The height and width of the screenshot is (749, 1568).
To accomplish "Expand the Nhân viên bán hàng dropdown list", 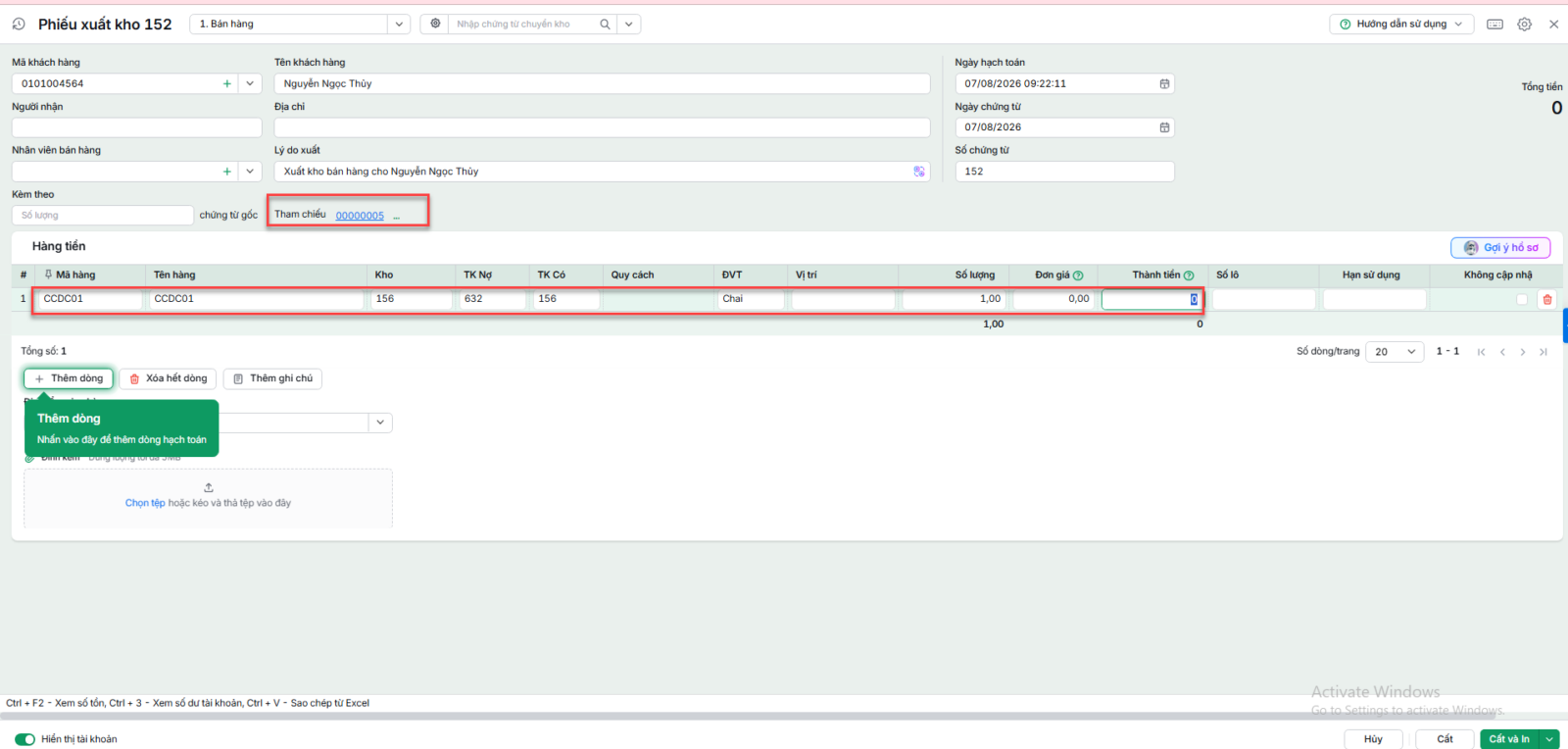I will [251, 172].
